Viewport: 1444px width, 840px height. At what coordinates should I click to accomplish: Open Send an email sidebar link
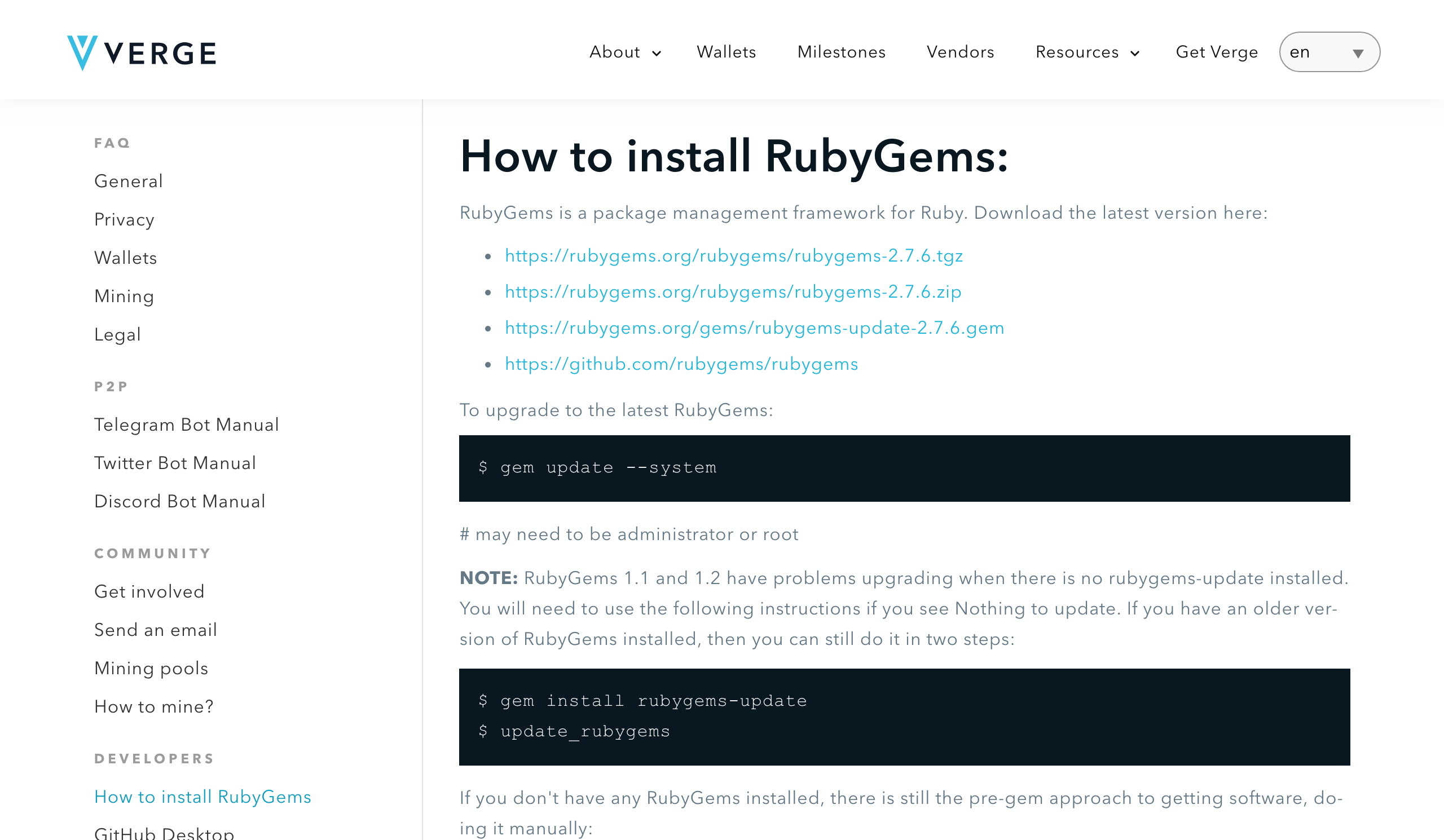pos(155,630)
